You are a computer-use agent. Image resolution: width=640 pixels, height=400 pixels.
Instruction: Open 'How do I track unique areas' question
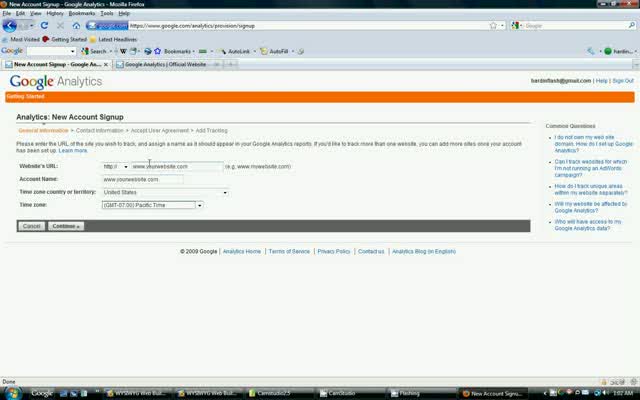tap(591, 189)
